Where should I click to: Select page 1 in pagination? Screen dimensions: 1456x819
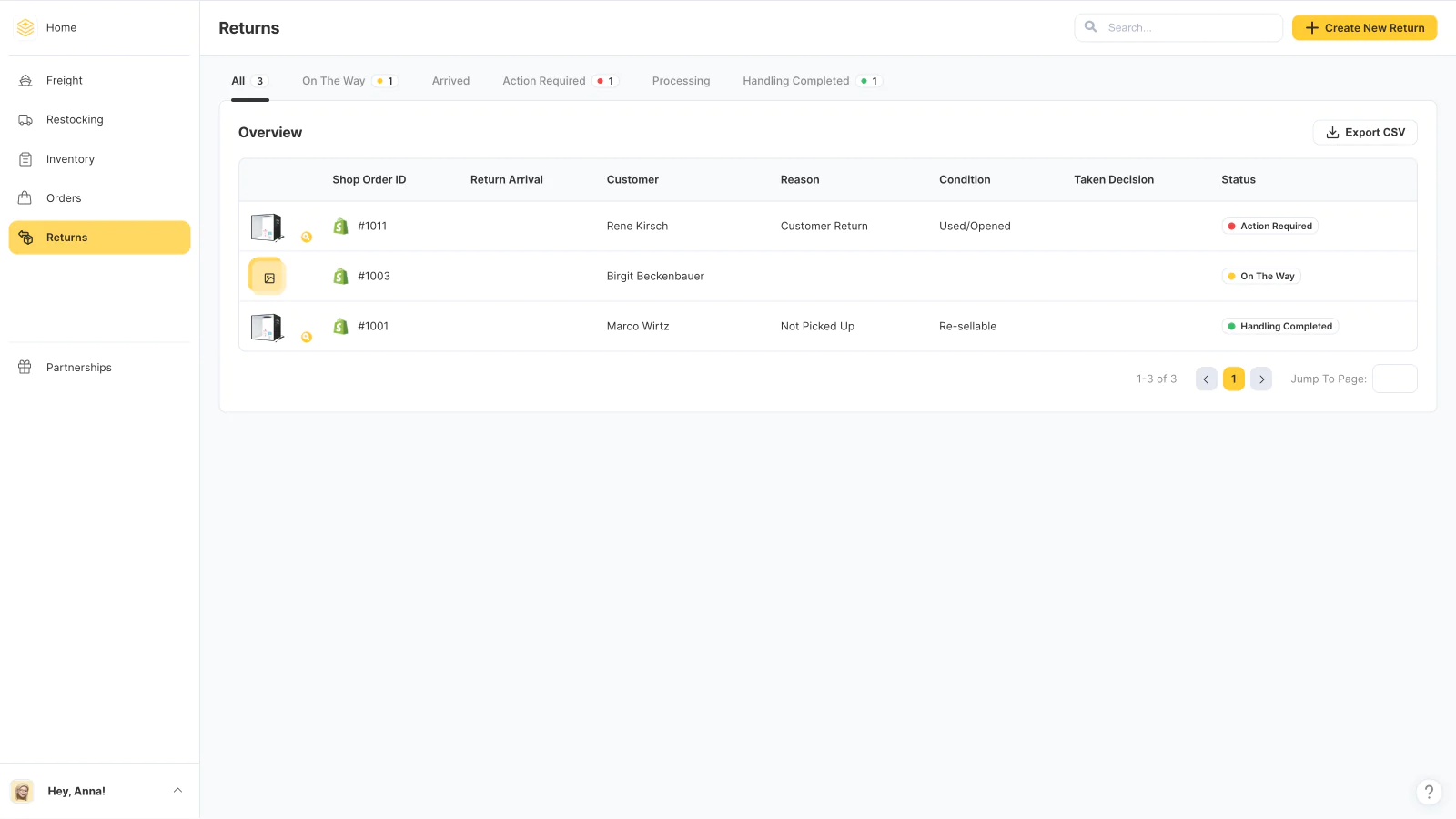[1233, 379]
